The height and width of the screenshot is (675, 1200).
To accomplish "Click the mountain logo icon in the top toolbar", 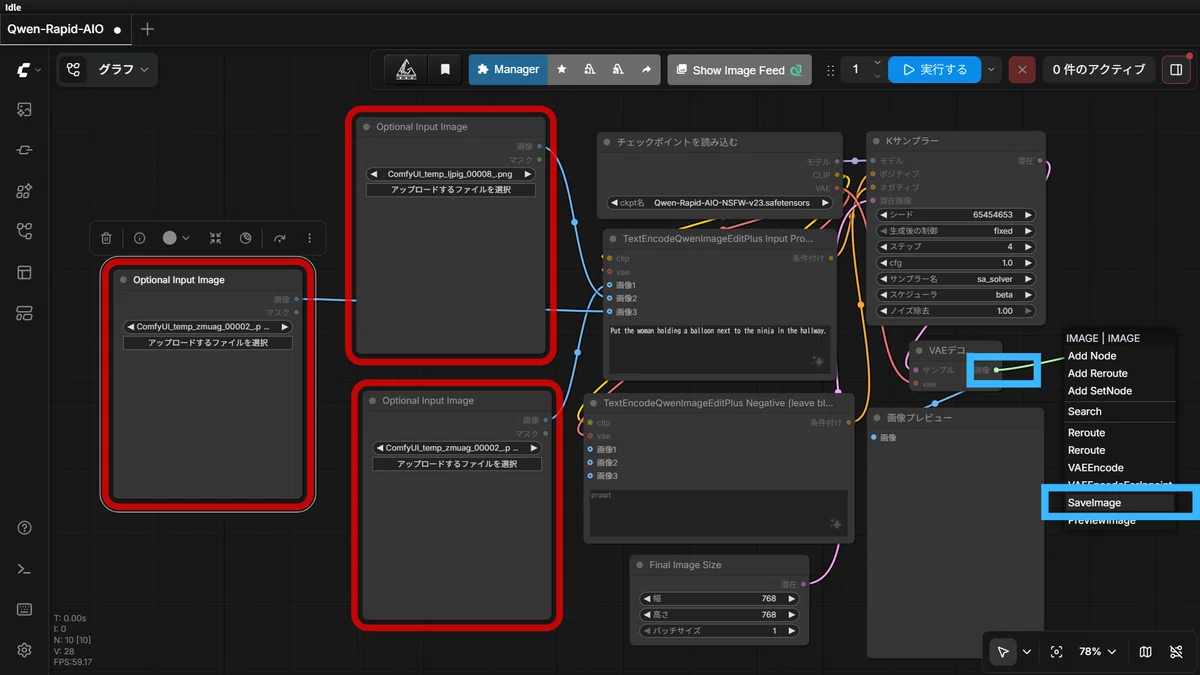I will [406, 70].
